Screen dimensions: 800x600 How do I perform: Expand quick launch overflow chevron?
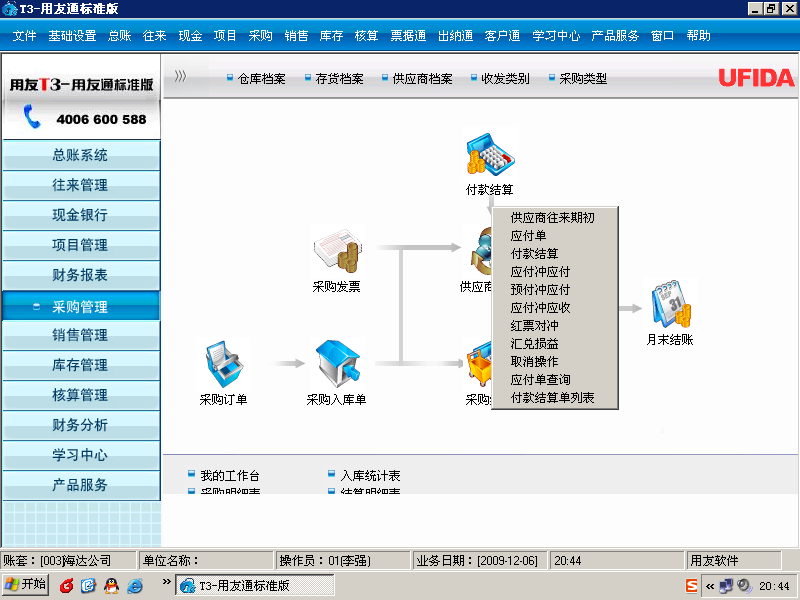pyautogui.click(x=166, y=582)
